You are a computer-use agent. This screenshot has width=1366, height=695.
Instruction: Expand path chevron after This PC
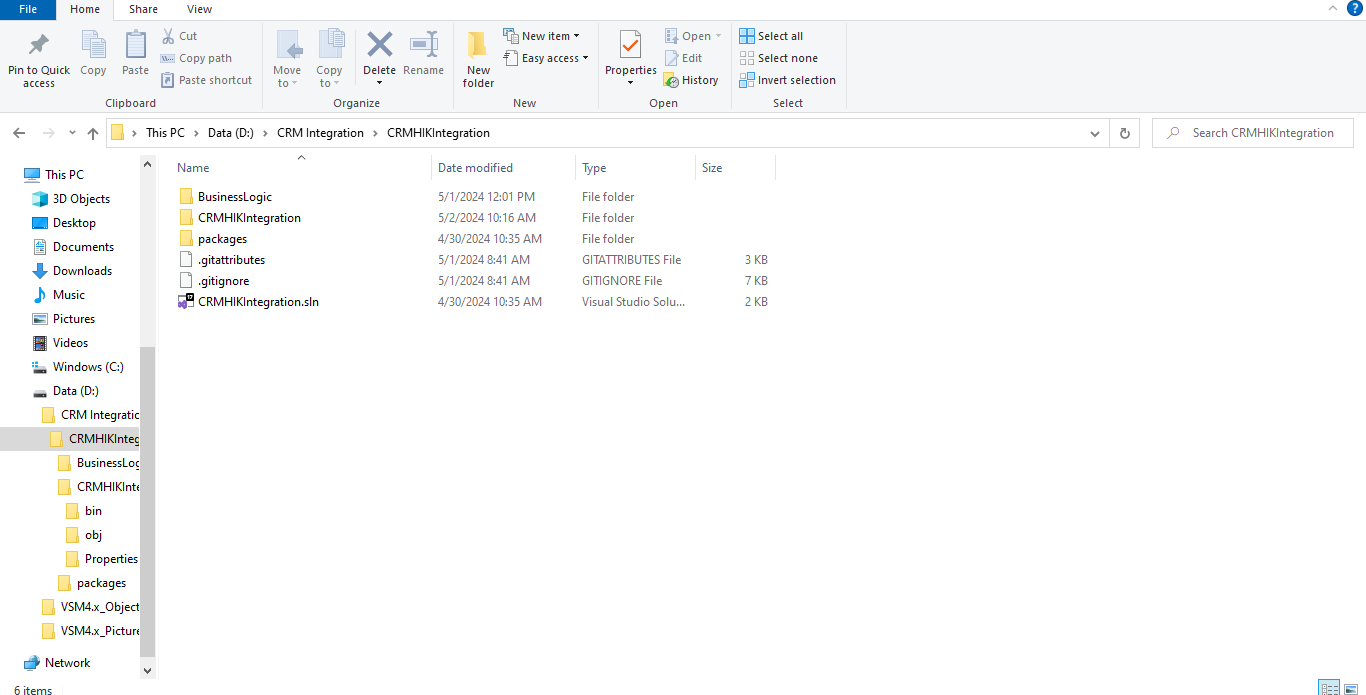(196, 133)
